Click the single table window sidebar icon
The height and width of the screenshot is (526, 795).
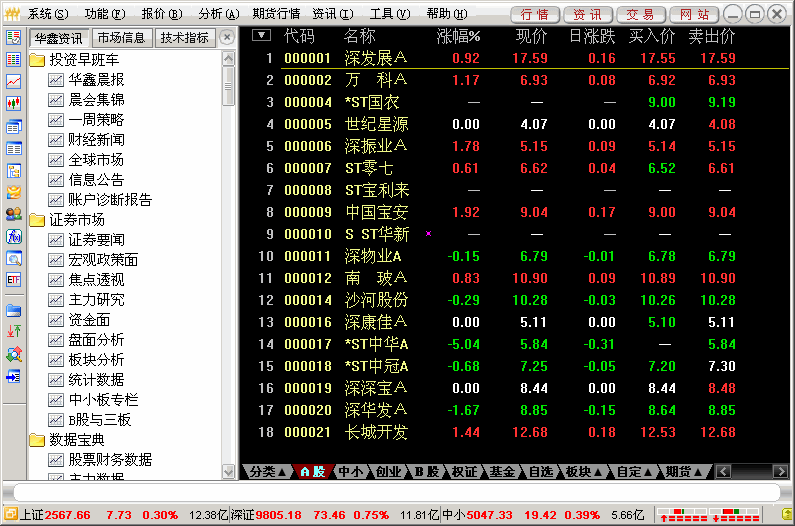coord(14,149)
